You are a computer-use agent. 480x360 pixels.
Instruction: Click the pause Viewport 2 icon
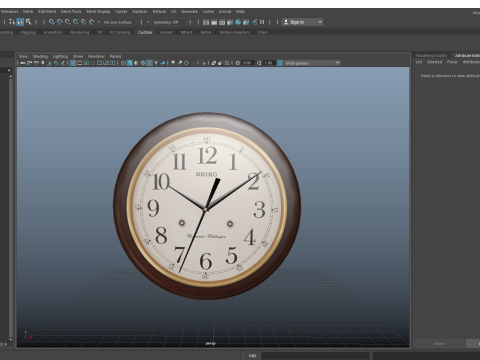[x=262, y=22]
